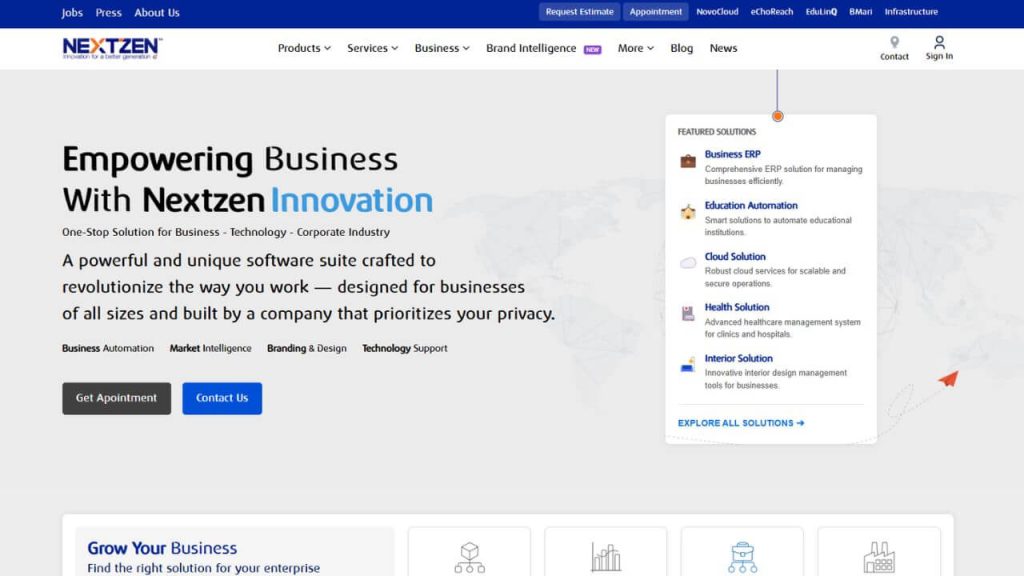Click the Interior Solution icon
The image size is (1024, 576).
coord(688,365)
